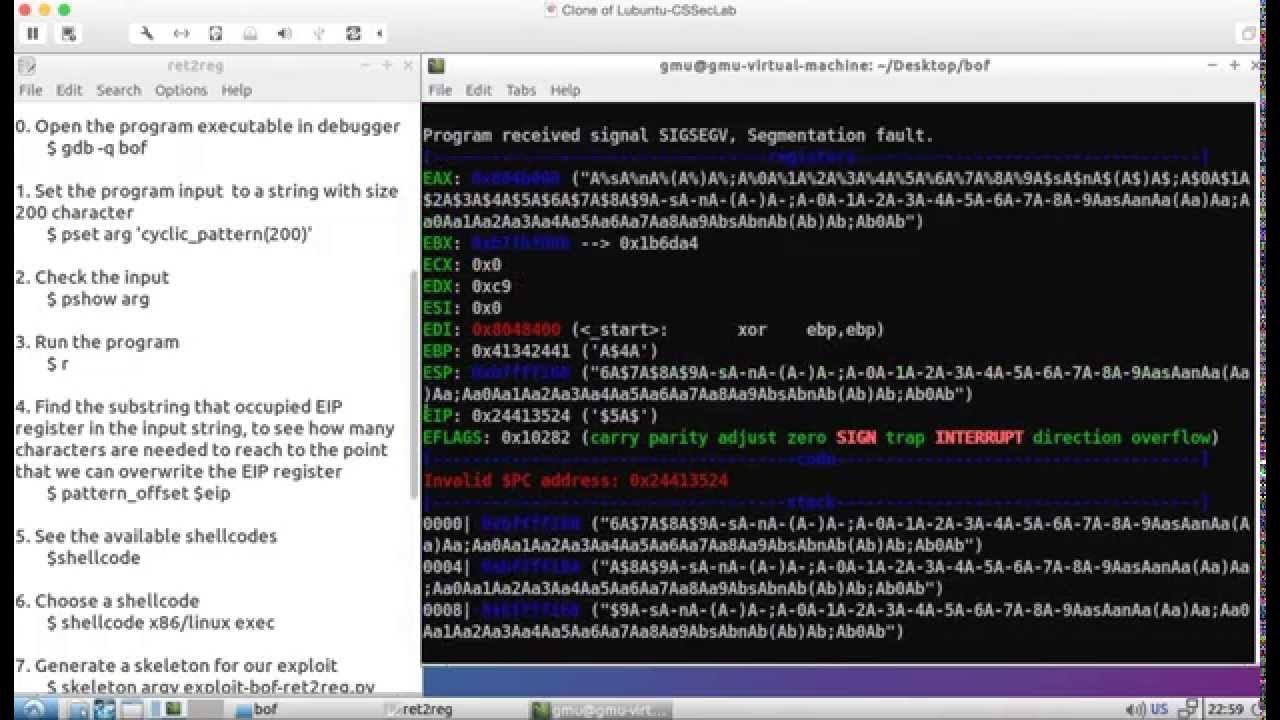Click '5. See the available shellcodes'
This screenshot has height=720, width=1280.
pyautogui.click(x=146, y=536)
